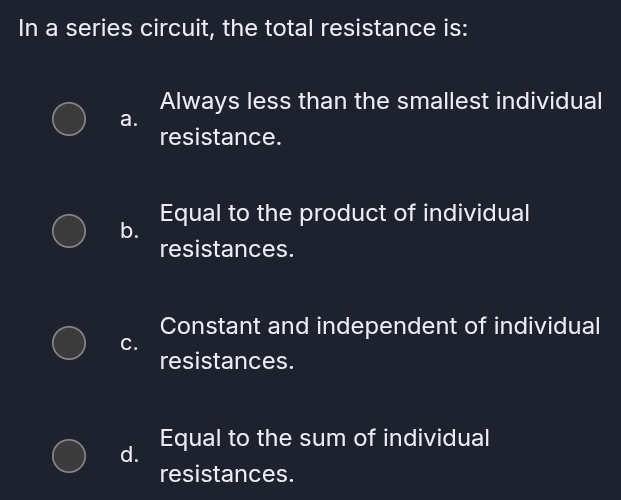Click 'resistance.' on option a's second line

coord(220,137)
